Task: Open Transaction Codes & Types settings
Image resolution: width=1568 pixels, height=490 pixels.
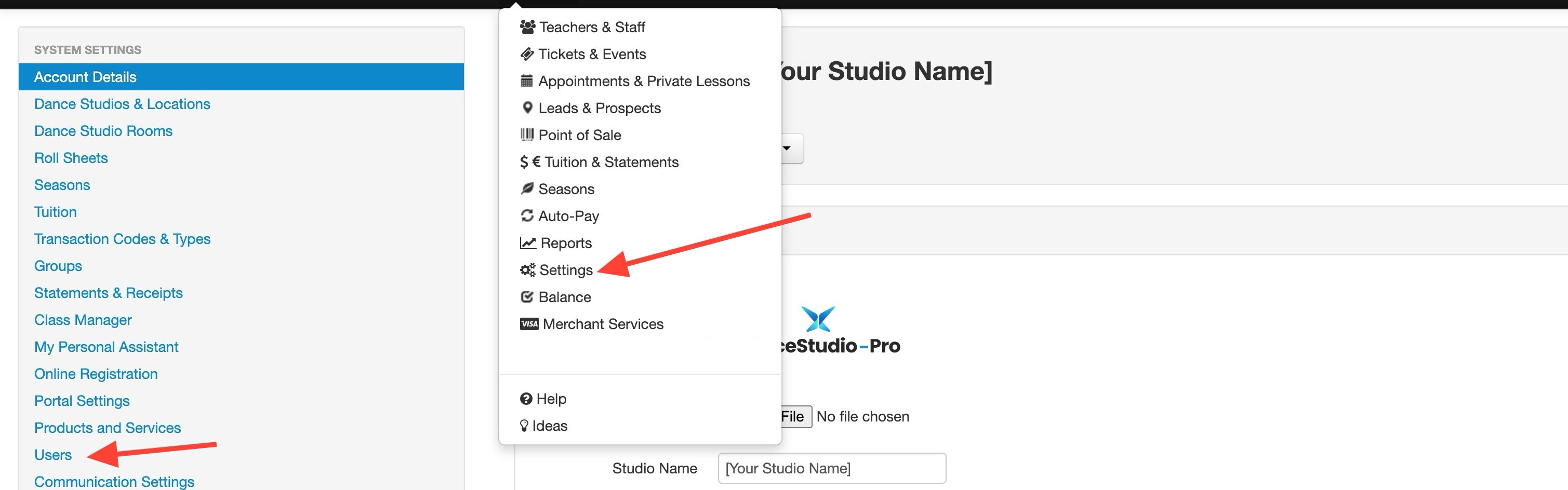Action: pyautogui.click(x=122, y=239)
